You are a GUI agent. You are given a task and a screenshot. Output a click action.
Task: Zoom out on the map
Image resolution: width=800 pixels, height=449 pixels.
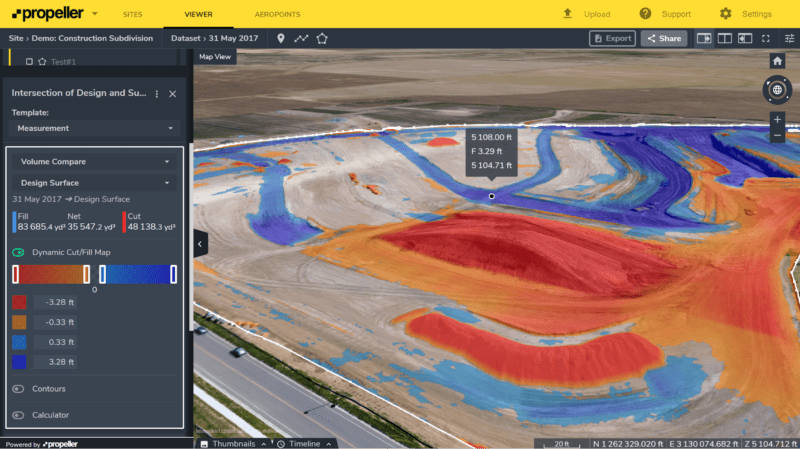[777, 135]
